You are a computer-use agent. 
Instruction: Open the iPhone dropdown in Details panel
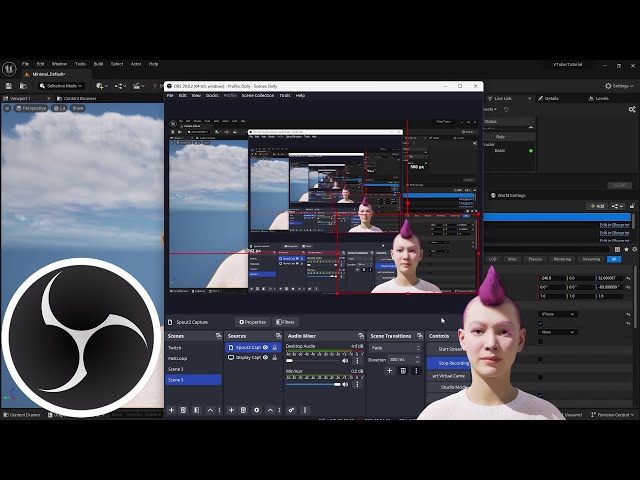(x=558, y=314)
